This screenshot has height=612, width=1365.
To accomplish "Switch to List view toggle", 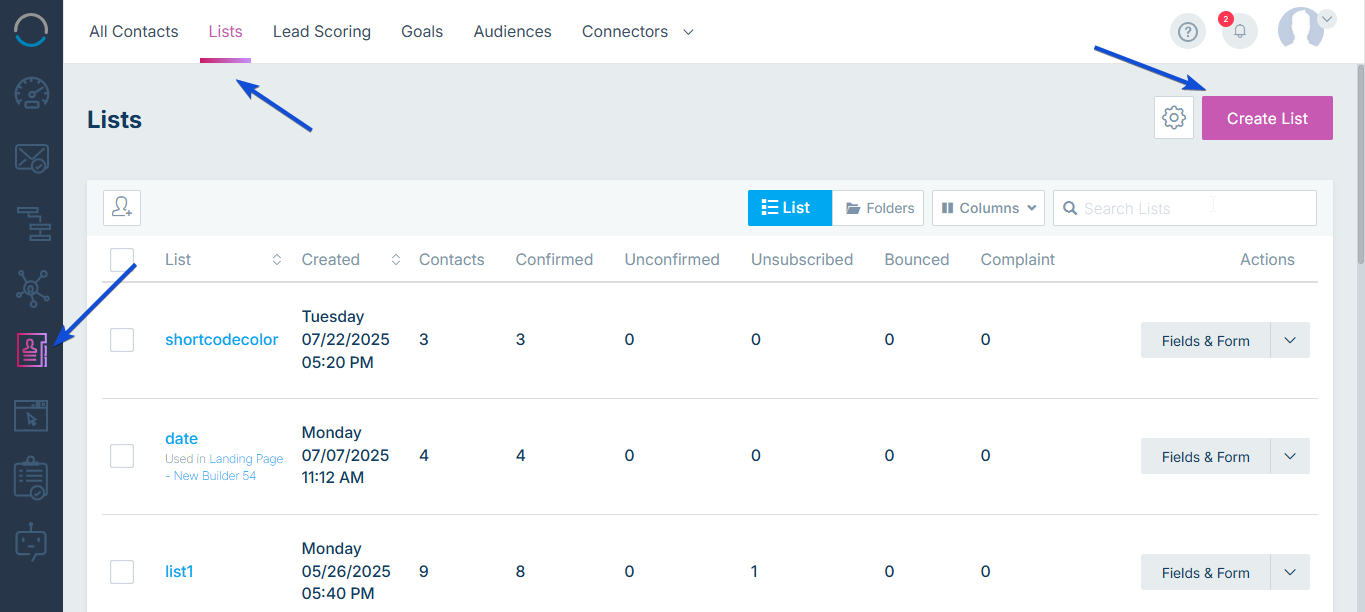I will tap(790, 208).
